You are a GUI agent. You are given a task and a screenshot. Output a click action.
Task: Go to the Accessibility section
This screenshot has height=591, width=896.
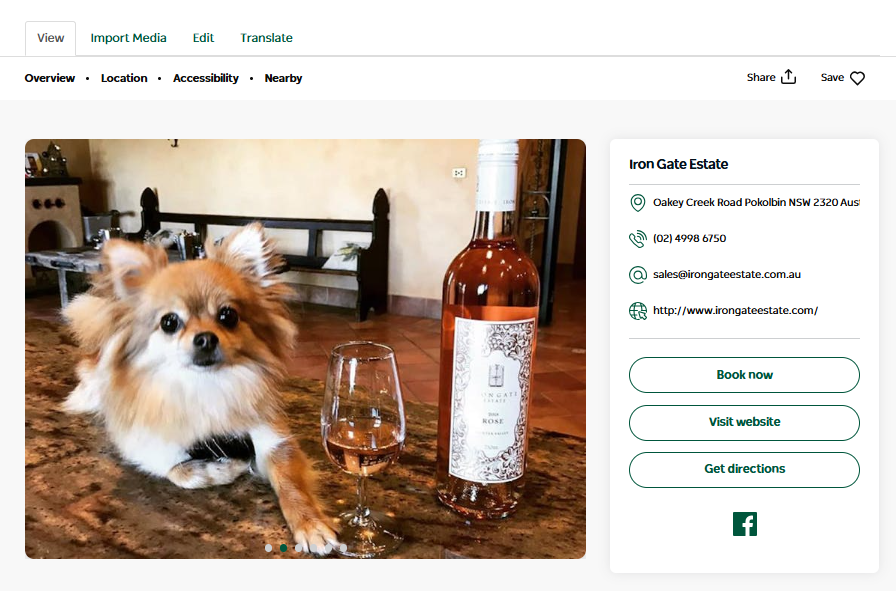[x=205, y=78]
